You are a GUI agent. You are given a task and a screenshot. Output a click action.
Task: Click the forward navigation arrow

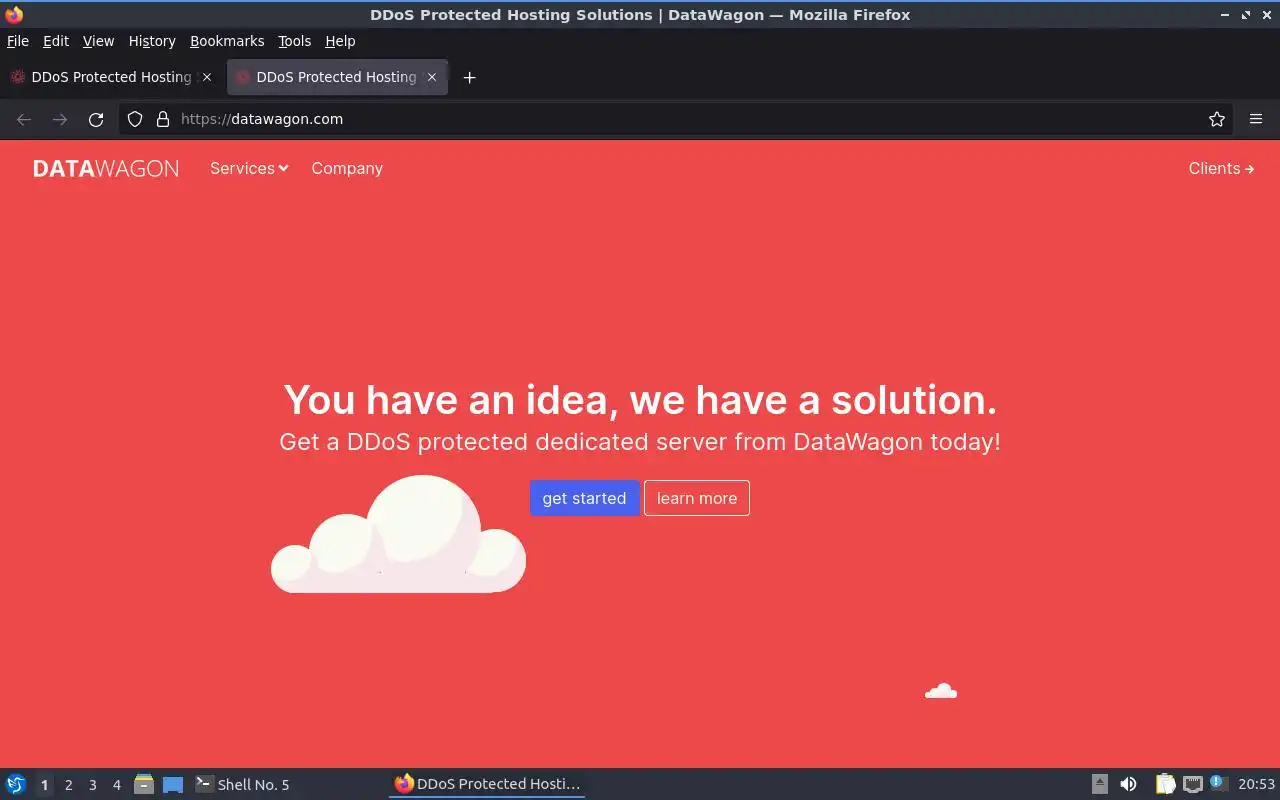click(60, 119)
